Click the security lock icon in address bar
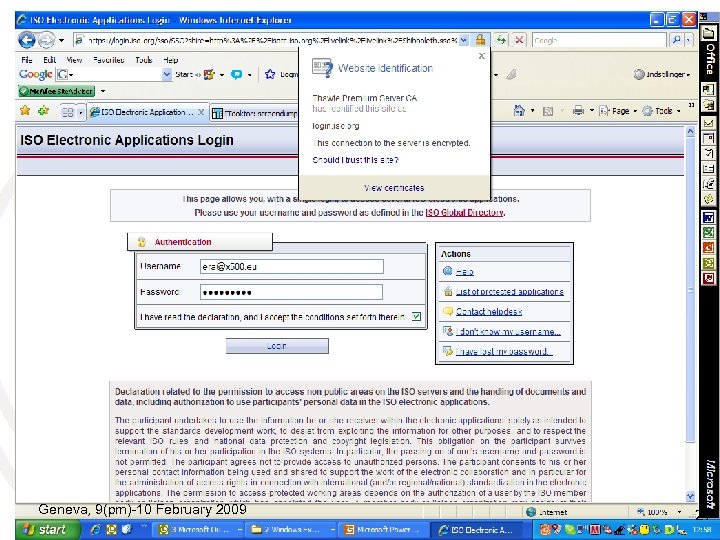 click(480, 40)
